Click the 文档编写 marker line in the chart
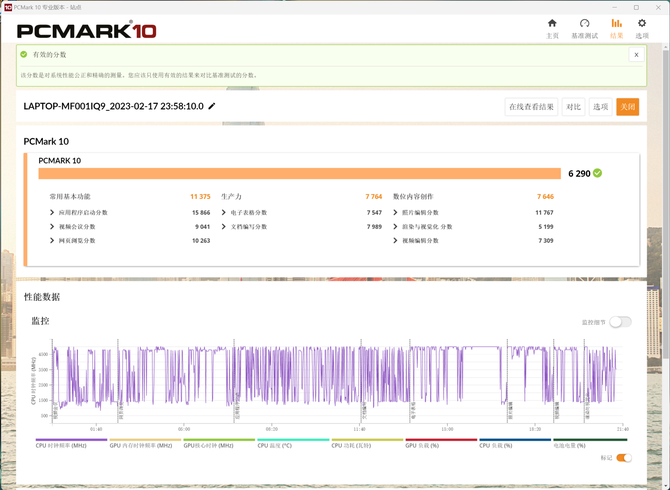The width and height of the screenshot is (670, 490). pyautogui.click(x=361, y=380)
